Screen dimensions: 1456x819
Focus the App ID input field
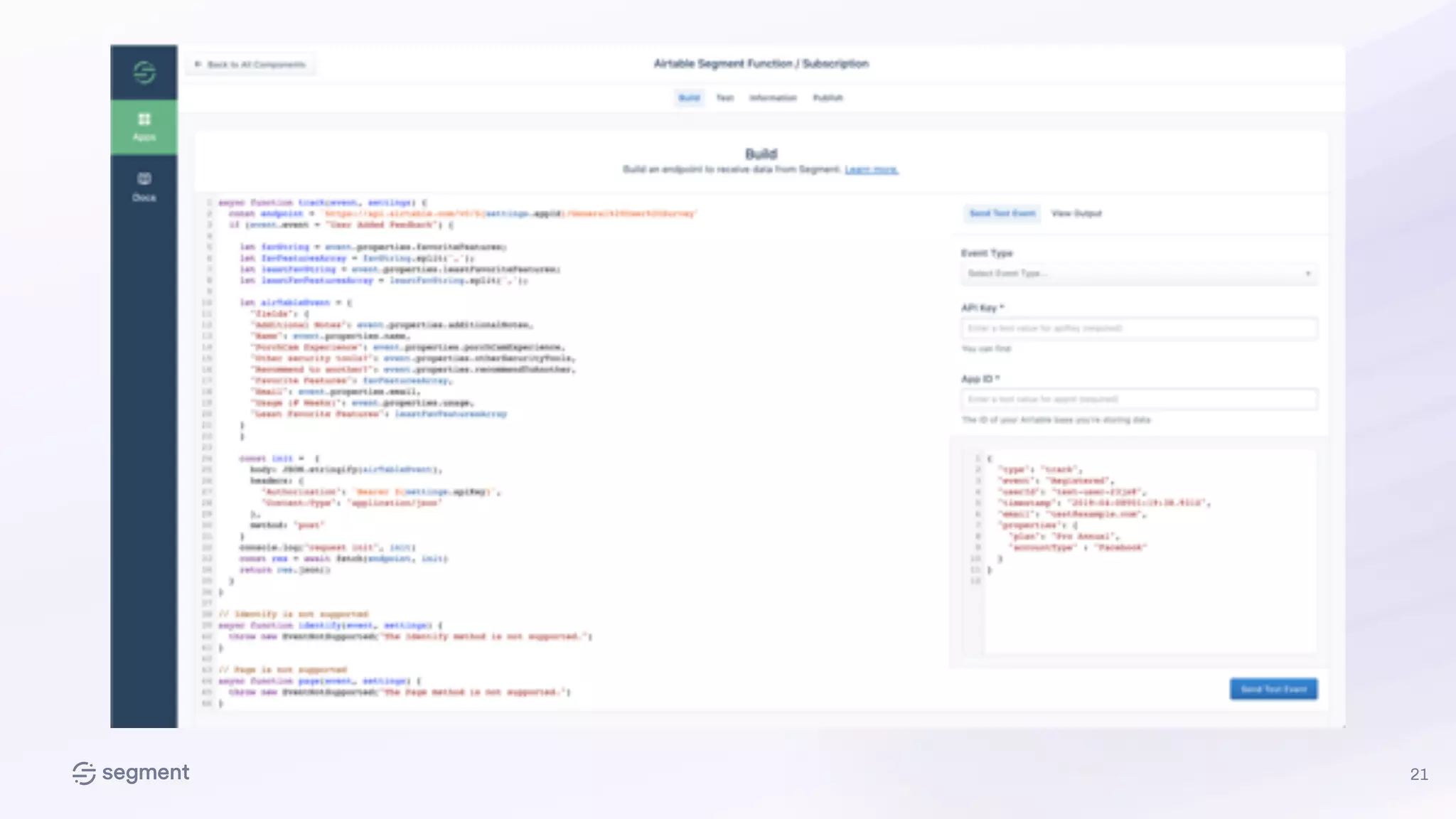(x=1139, y=399)
